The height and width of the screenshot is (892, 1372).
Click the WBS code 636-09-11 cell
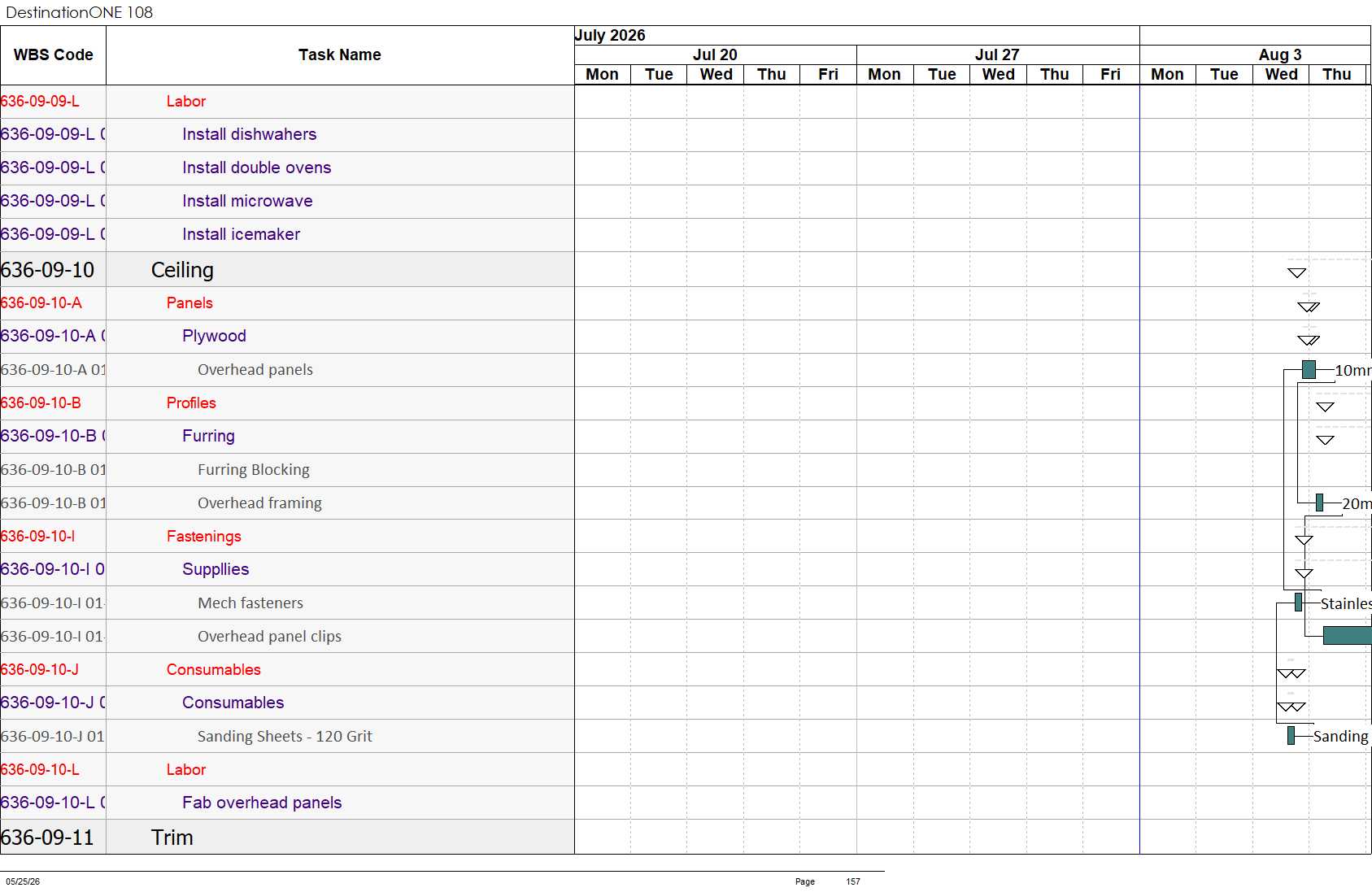tap(53, 838)
